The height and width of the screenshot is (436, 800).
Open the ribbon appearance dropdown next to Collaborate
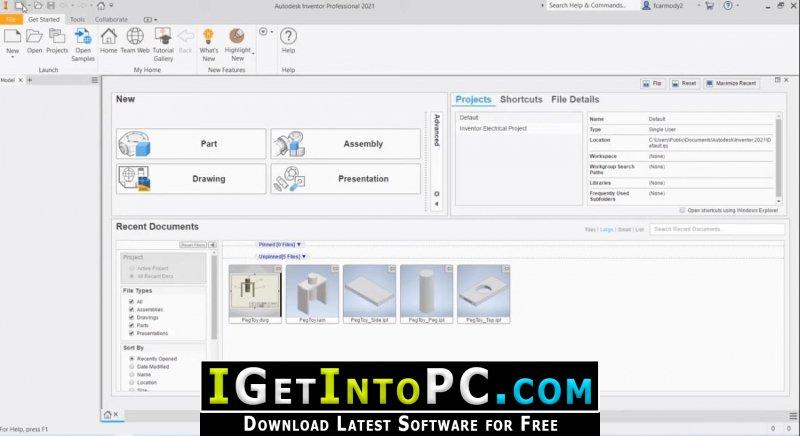coord(151,19)
